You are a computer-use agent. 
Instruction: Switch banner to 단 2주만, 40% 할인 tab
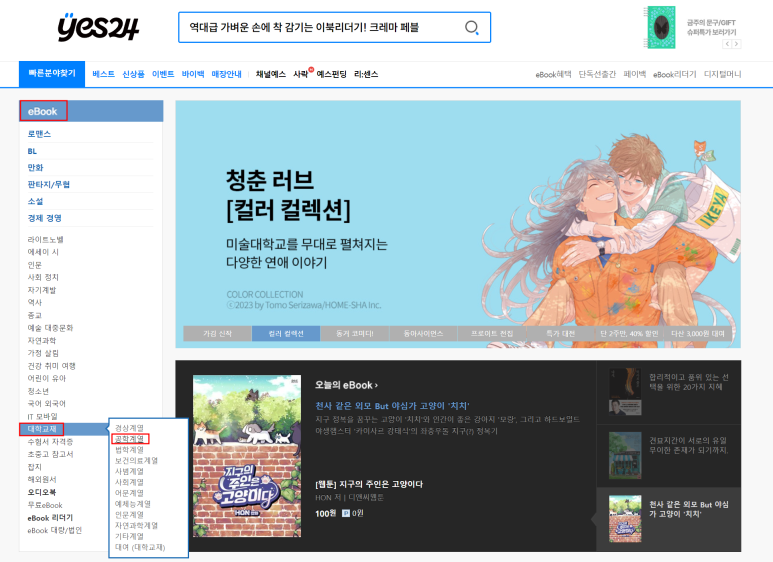tap(629, 333)
